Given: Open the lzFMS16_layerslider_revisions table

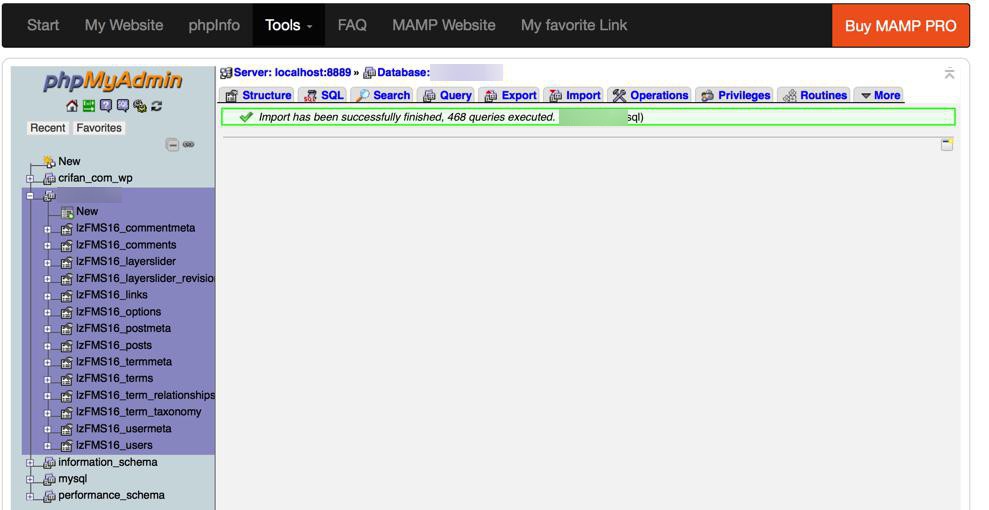Looking at the screenshot, I should pyautogui.click(x=145, y=278).
